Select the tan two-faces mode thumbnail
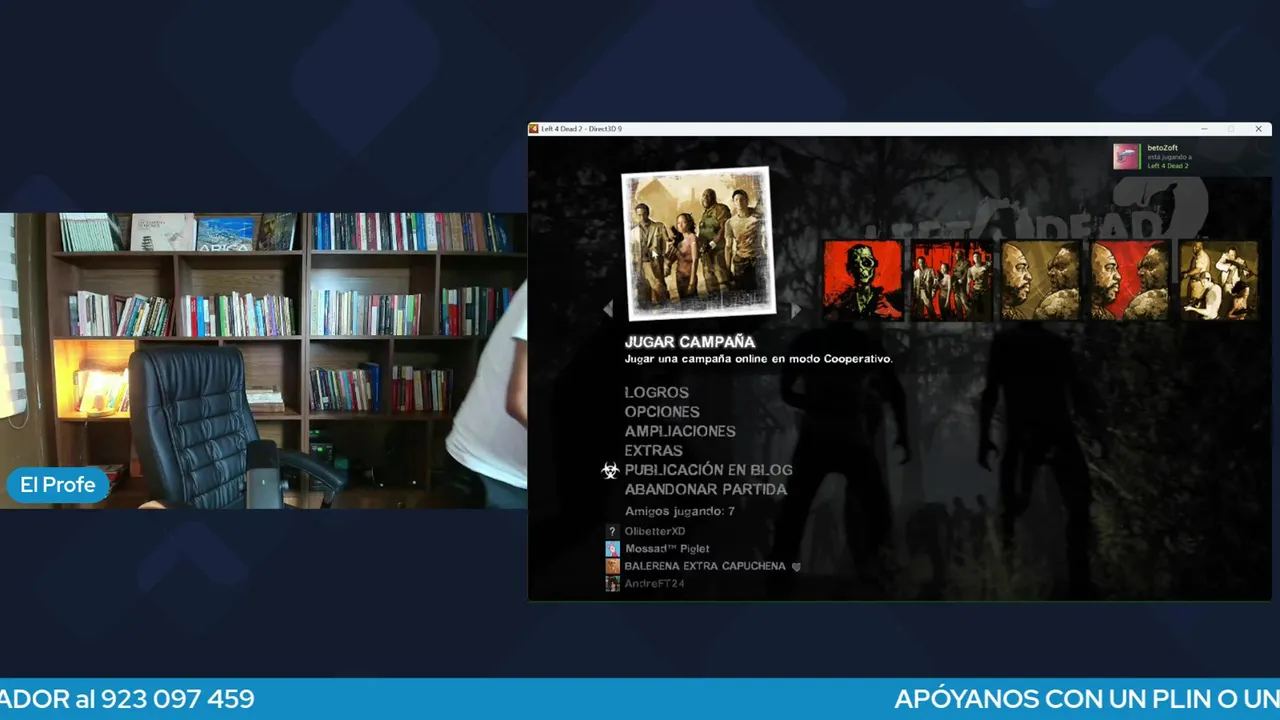Screen dimensions: 1280x720 (1041, 280)
